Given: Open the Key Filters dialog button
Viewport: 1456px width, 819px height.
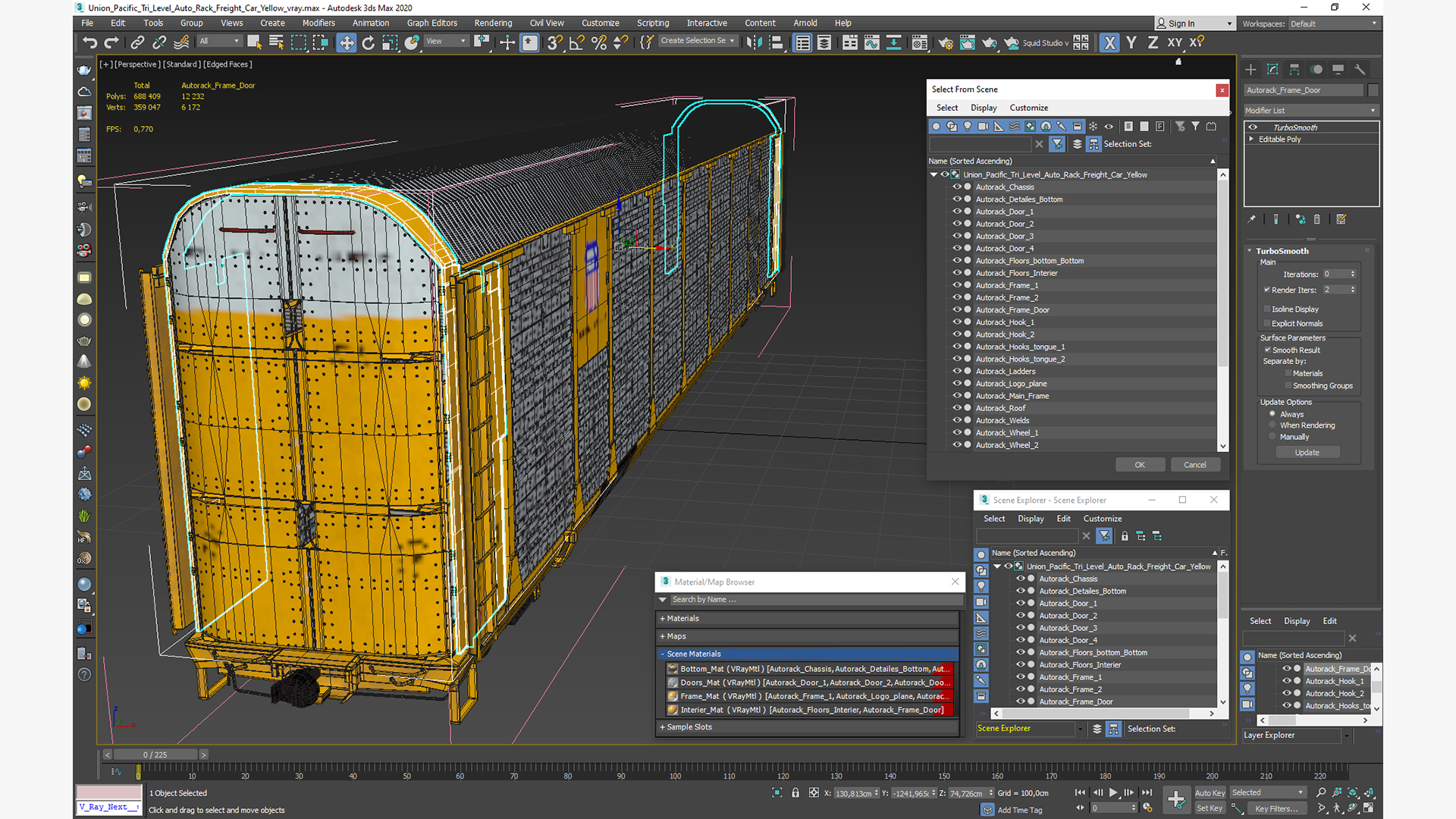Looking at the screenshot, I should (1276, 809).
